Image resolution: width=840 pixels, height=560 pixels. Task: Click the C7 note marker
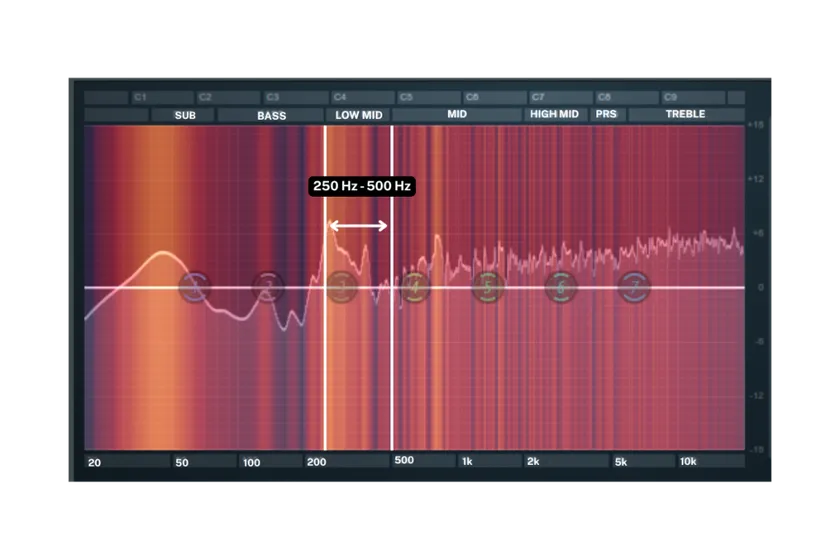(538, 97)
